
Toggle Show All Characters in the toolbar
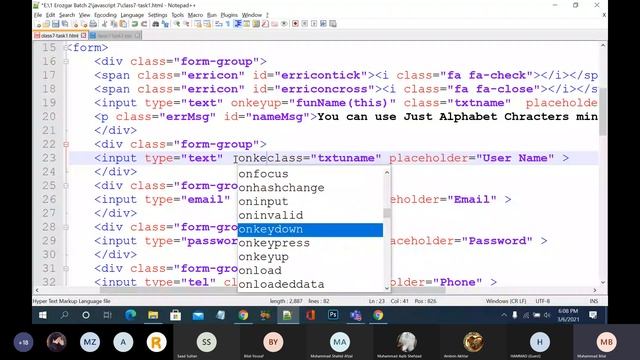(x=227, y=24)
